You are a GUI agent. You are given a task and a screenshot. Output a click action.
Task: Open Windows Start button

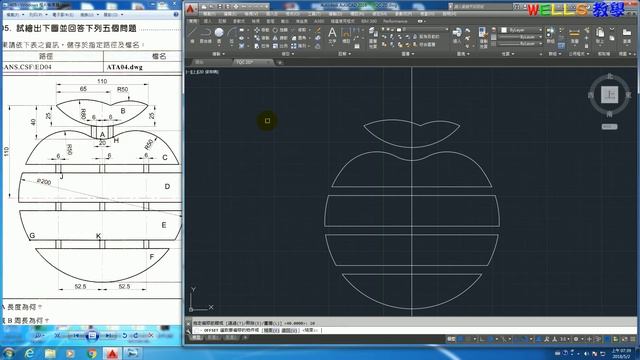[x=8, y=353]
